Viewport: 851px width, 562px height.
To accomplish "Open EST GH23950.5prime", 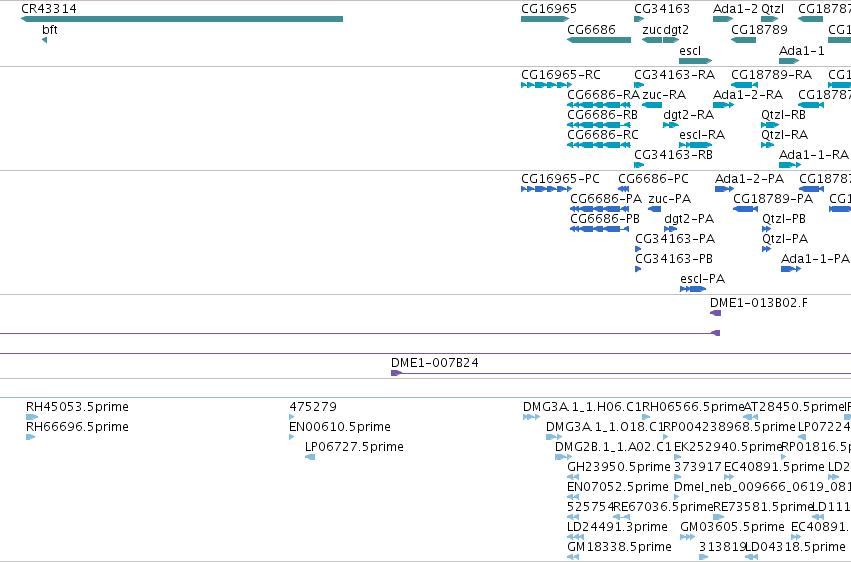I will [619, 467].
